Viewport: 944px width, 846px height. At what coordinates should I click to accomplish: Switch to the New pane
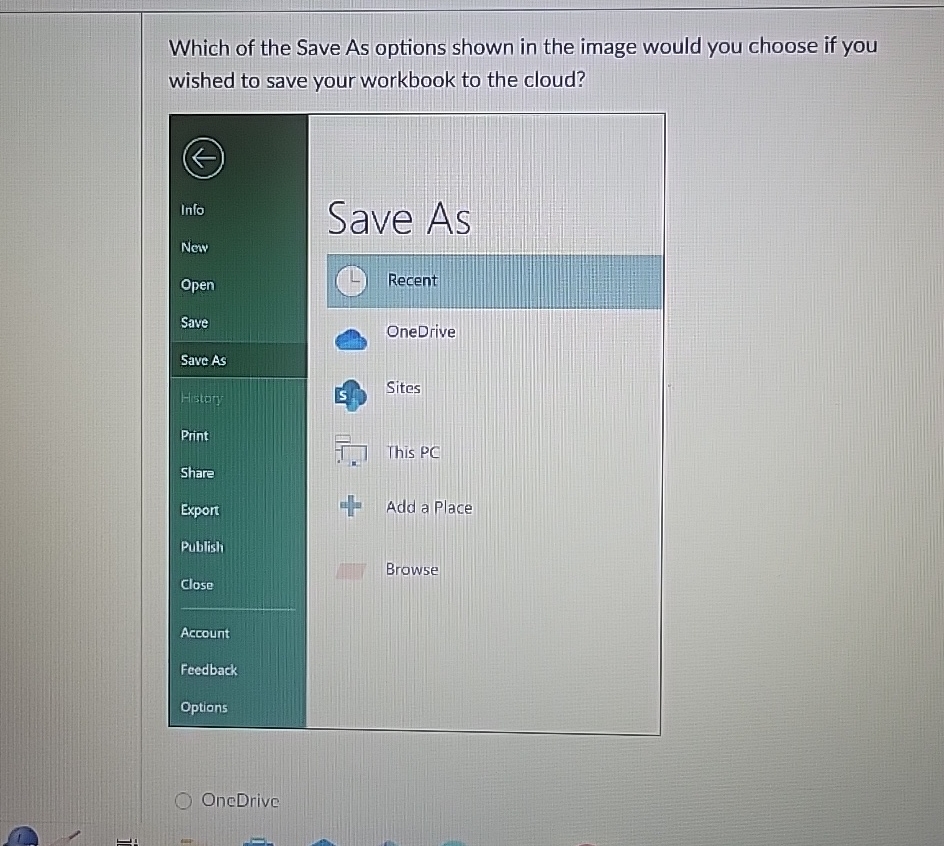pyautogui.click(x=194, y=247)
